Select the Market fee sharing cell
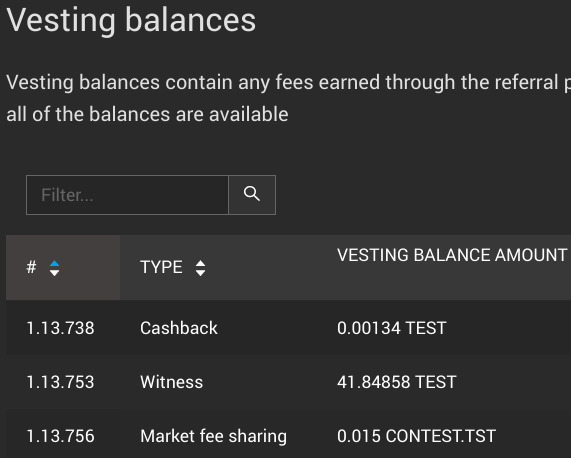The image size is (571, 458). [x=213, y=436]
